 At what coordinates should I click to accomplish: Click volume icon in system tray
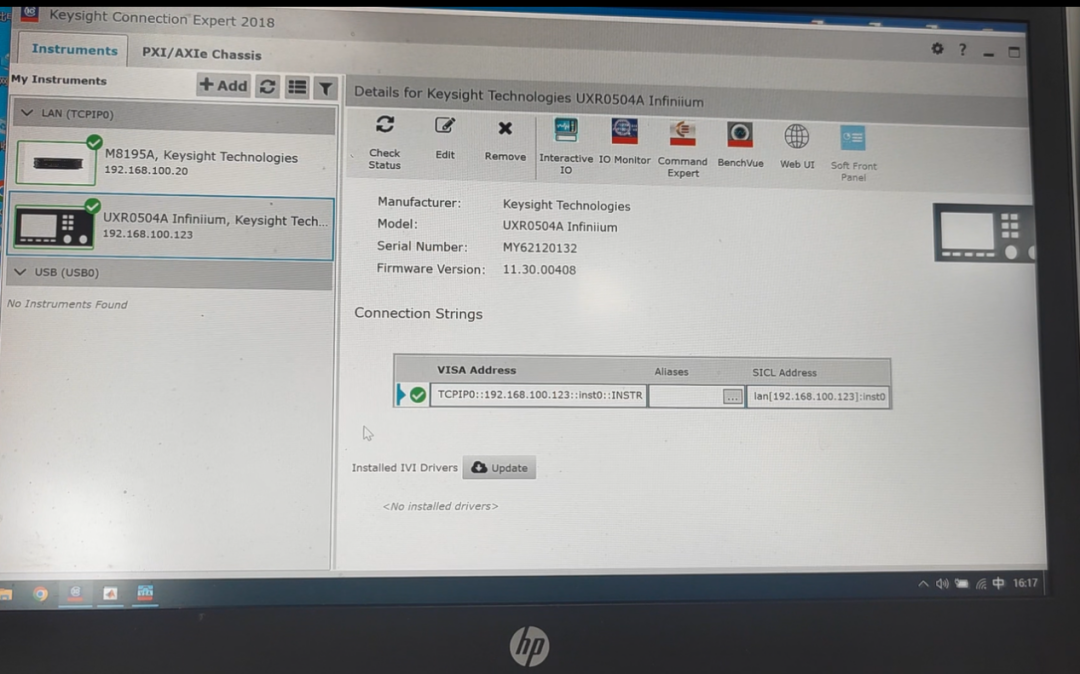[942, 584]
